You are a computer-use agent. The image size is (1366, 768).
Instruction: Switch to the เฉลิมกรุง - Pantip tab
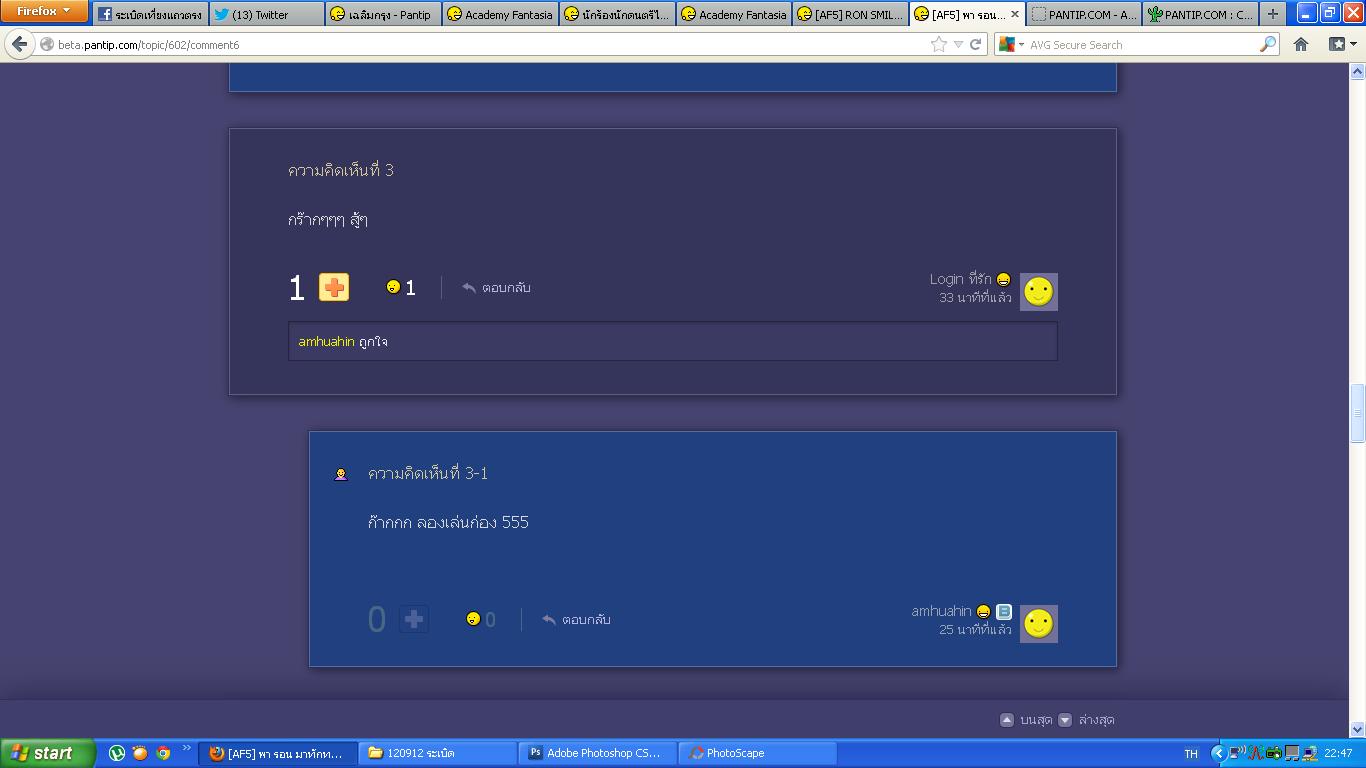[382, 14]
